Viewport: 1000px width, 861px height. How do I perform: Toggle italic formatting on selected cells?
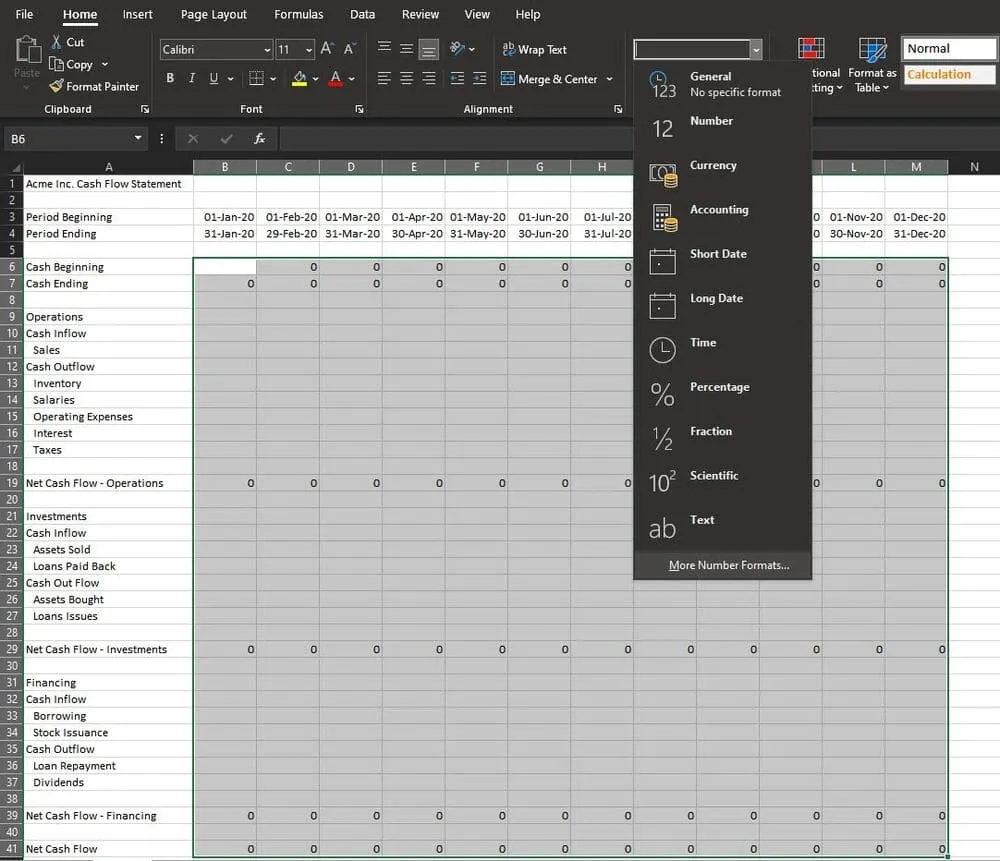192,79
